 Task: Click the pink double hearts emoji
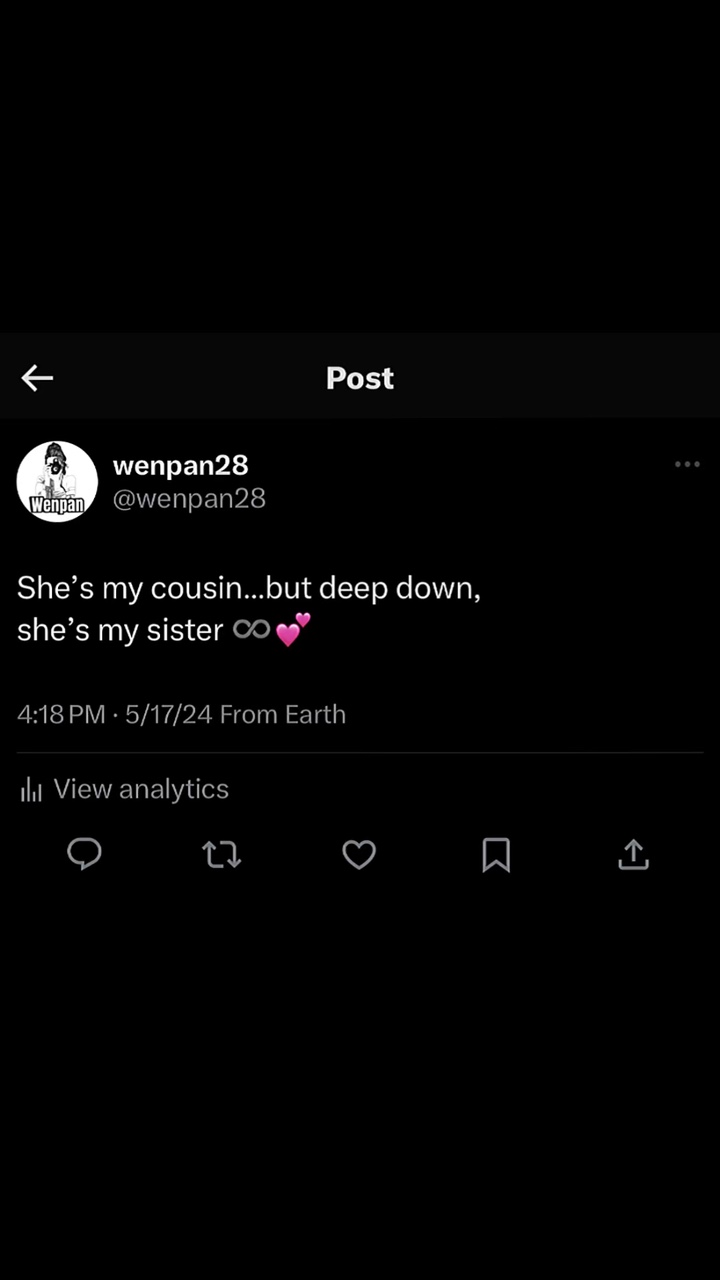(x=293, y=630)
